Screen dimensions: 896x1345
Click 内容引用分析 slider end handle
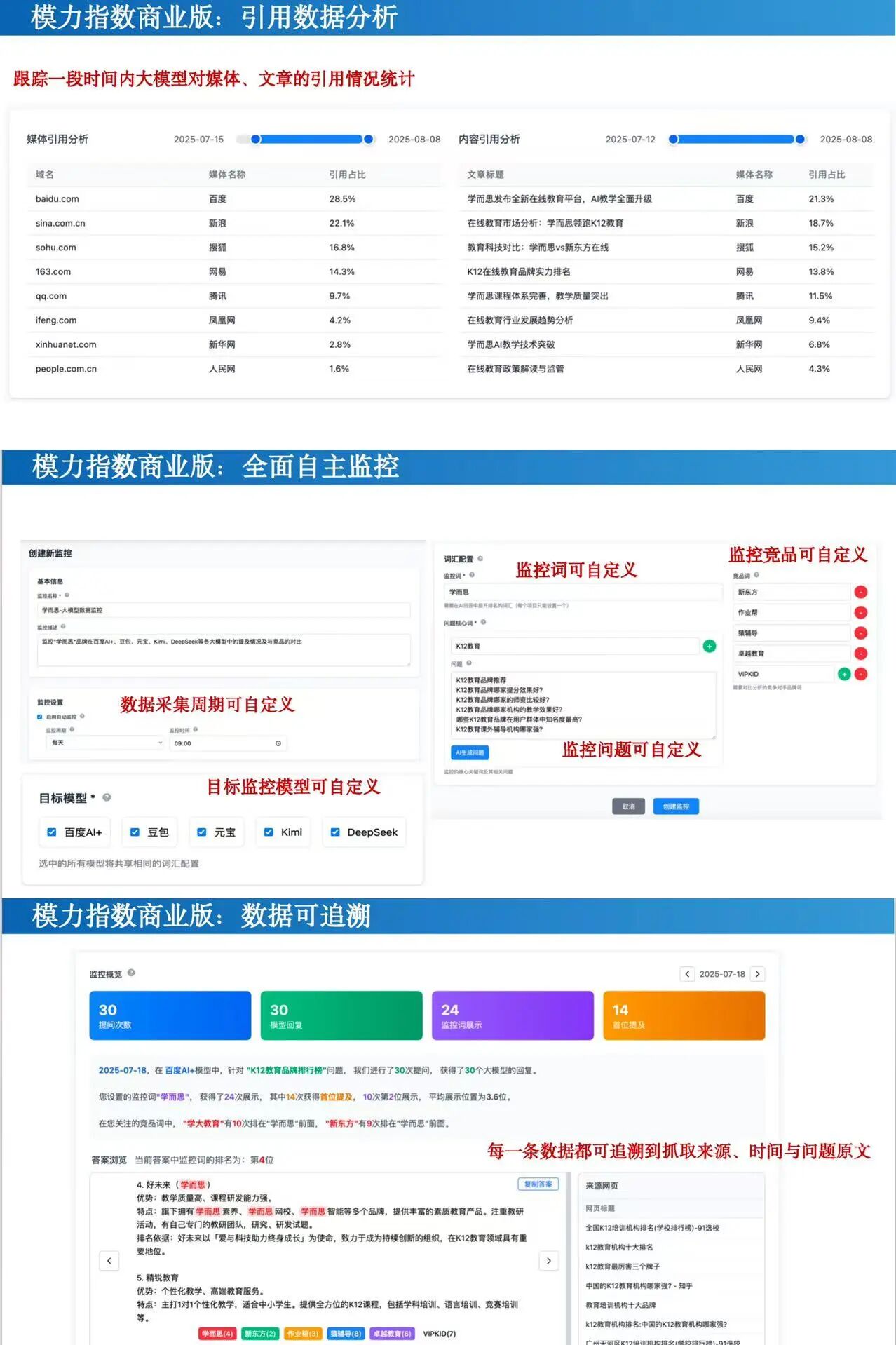[x=800, y=139]
